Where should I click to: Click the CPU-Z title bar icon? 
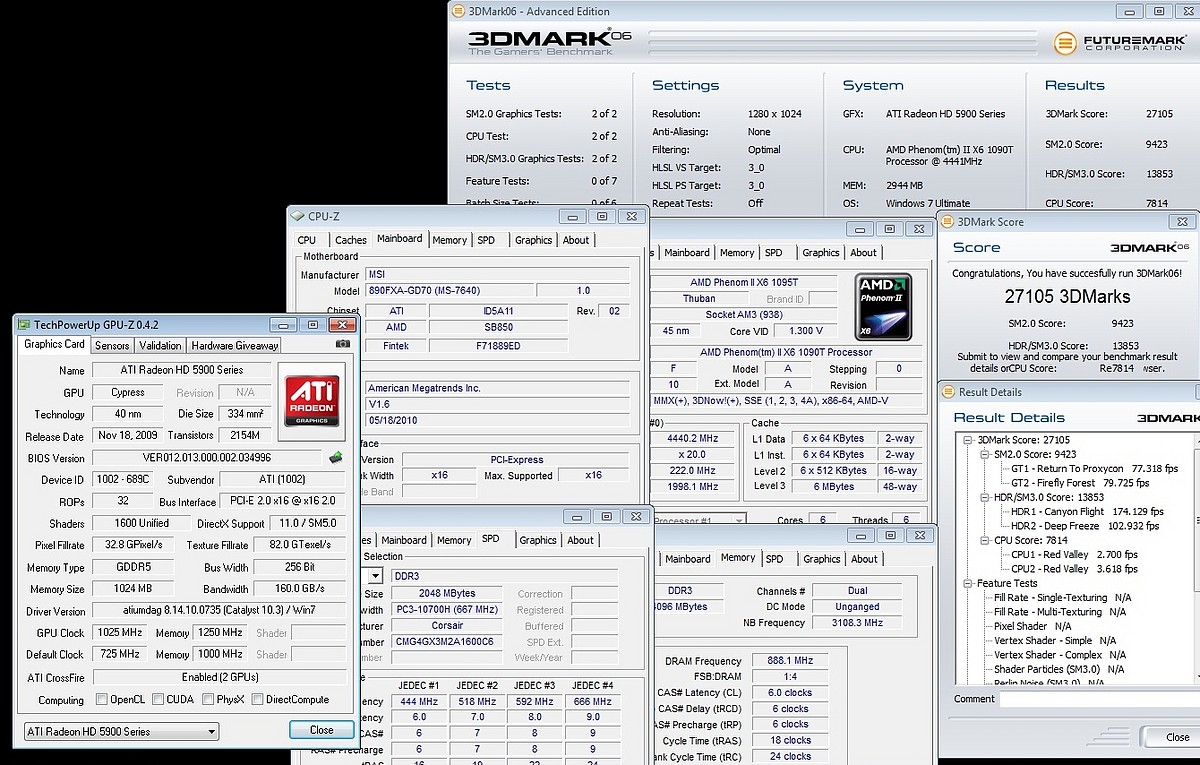click(298, 216)
